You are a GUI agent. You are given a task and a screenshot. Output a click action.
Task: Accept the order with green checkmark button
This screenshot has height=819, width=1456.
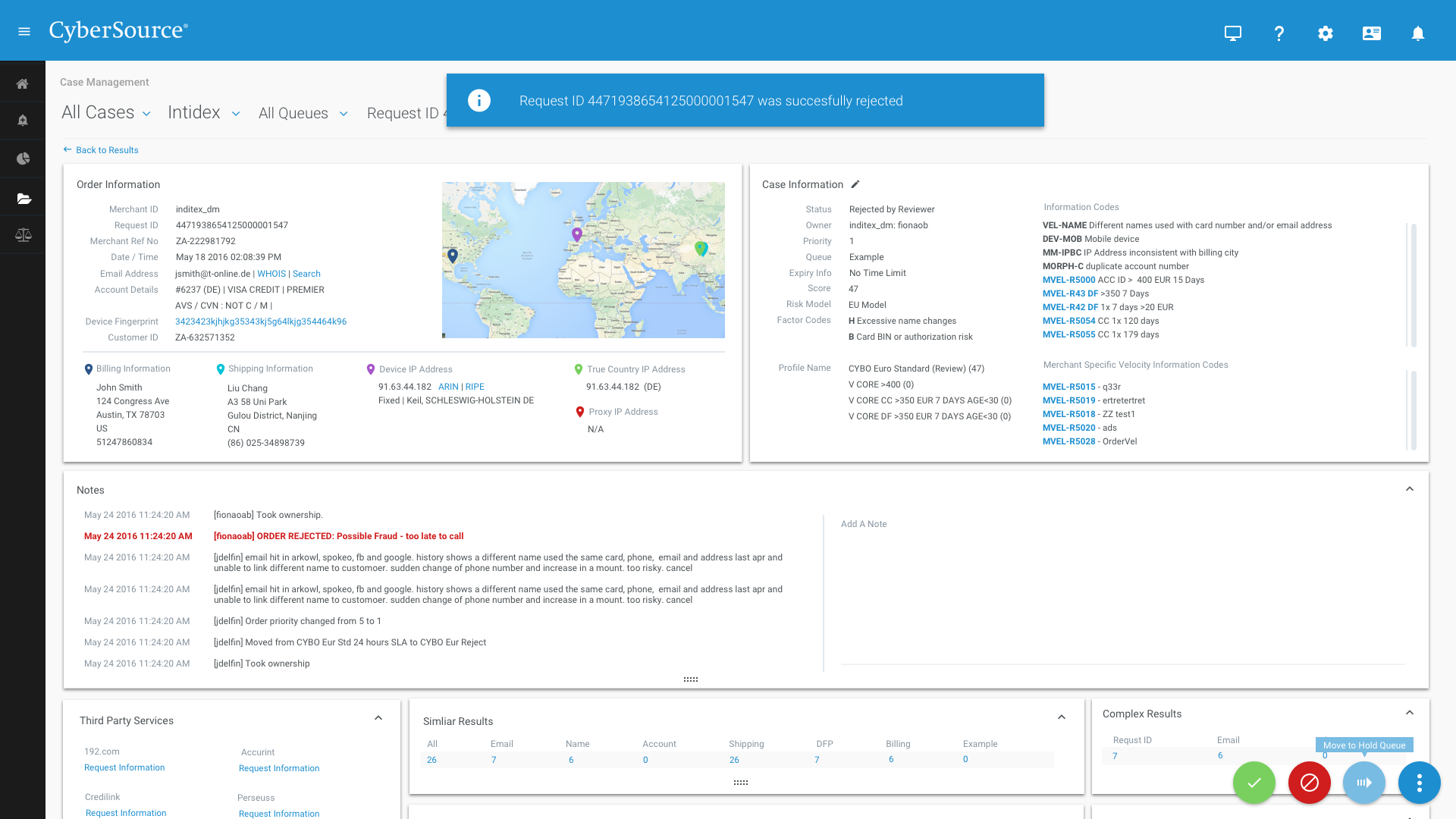click(1254, 783)
